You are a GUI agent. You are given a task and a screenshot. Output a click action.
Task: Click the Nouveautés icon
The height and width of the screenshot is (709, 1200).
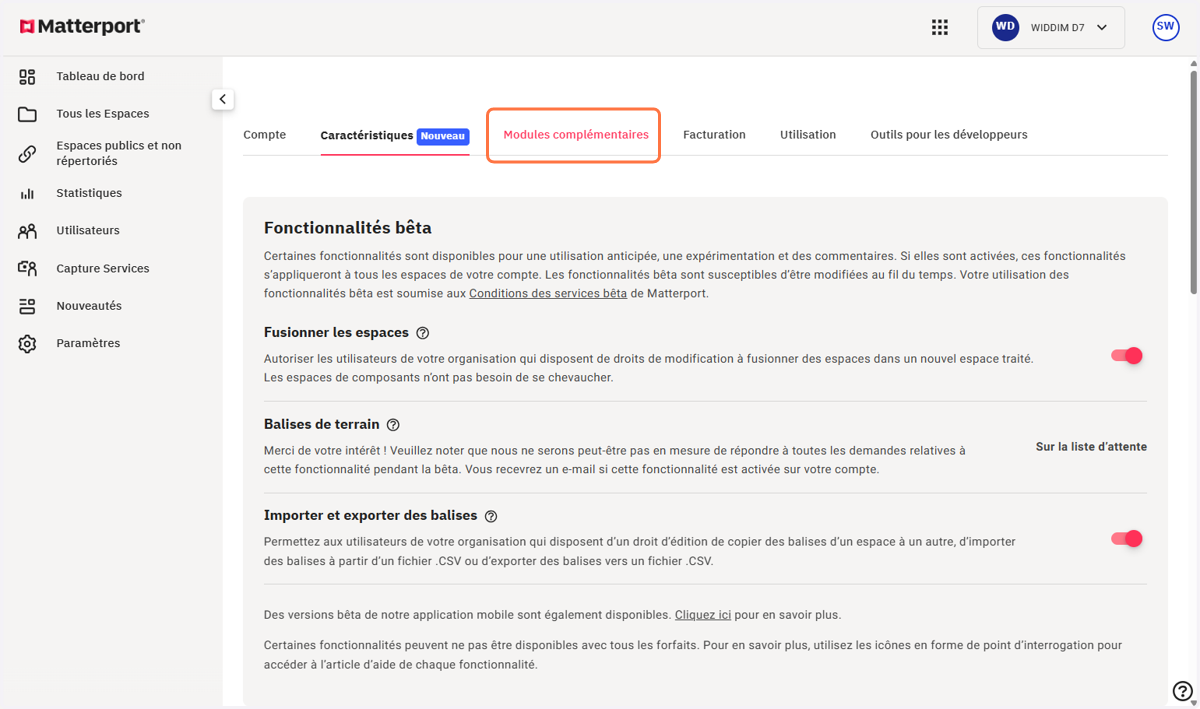(27, 306)
